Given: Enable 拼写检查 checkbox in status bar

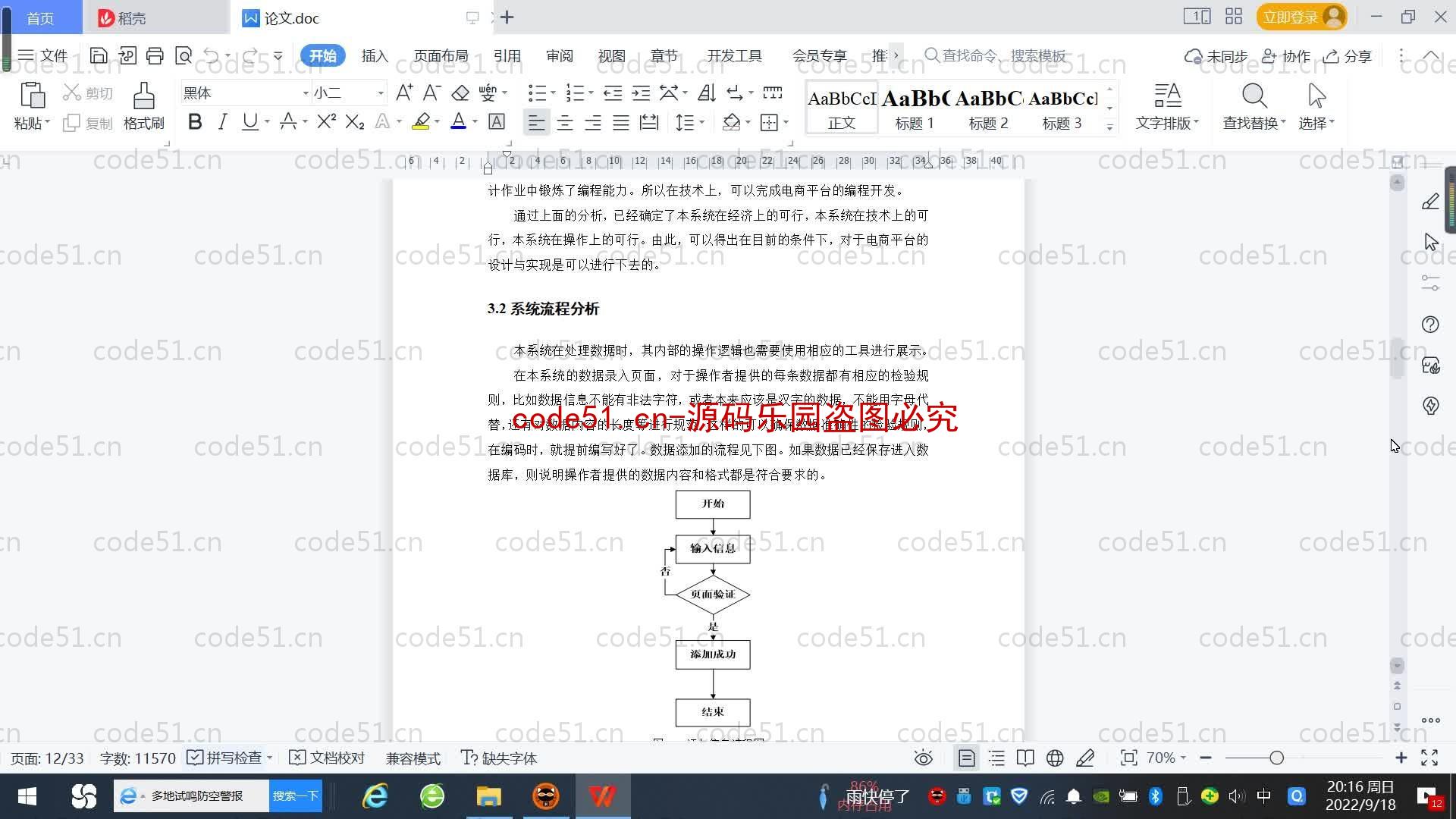Looking at the screenshot, I should pos(196,758).
